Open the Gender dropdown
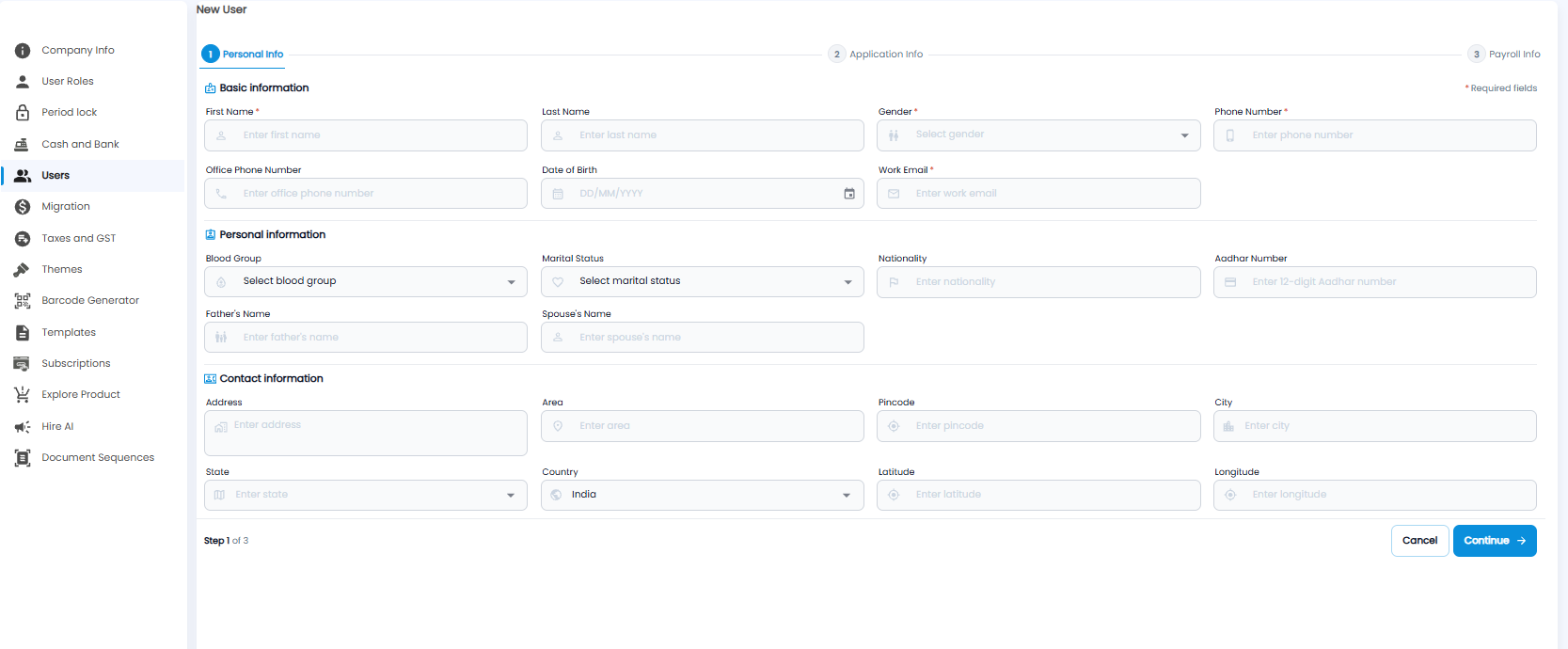Screen dimensions: 1568x649 [x=1038, y=135]
